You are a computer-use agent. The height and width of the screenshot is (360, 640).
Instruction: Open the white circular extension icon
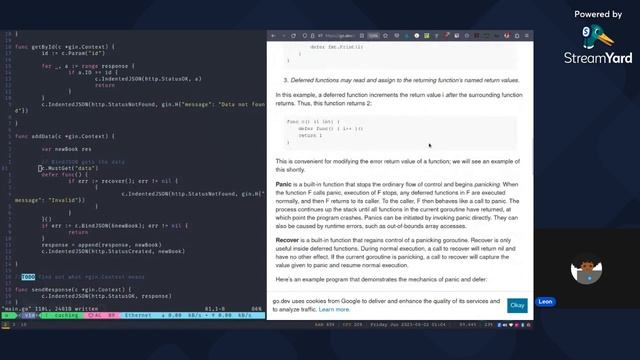[417, 36]
